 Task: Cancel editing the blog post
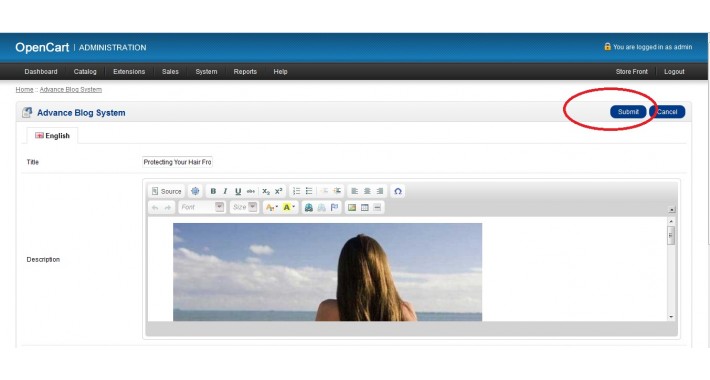click(x=667, y=112)
